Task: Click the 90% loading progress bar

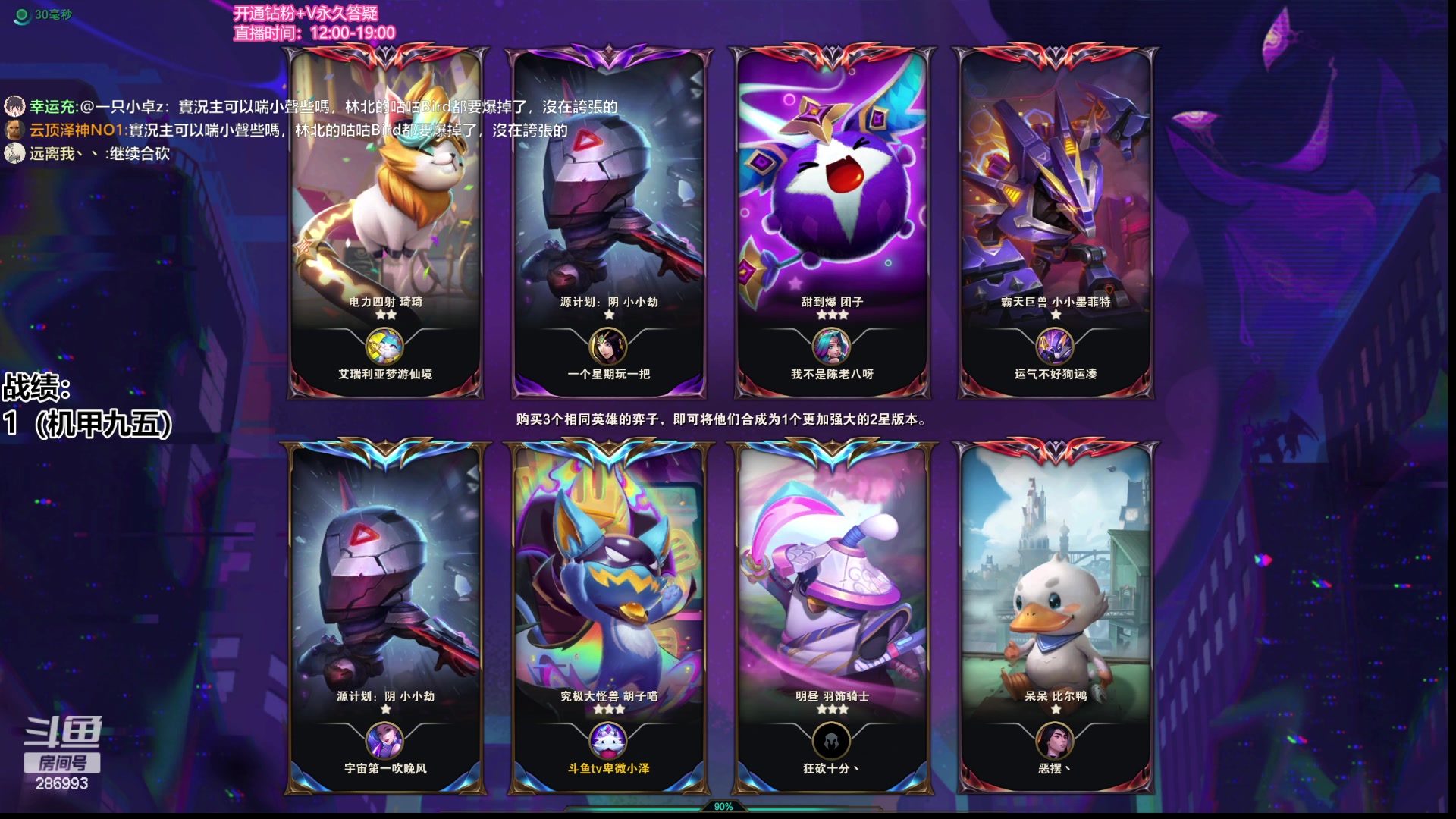Action: (723, 807)
